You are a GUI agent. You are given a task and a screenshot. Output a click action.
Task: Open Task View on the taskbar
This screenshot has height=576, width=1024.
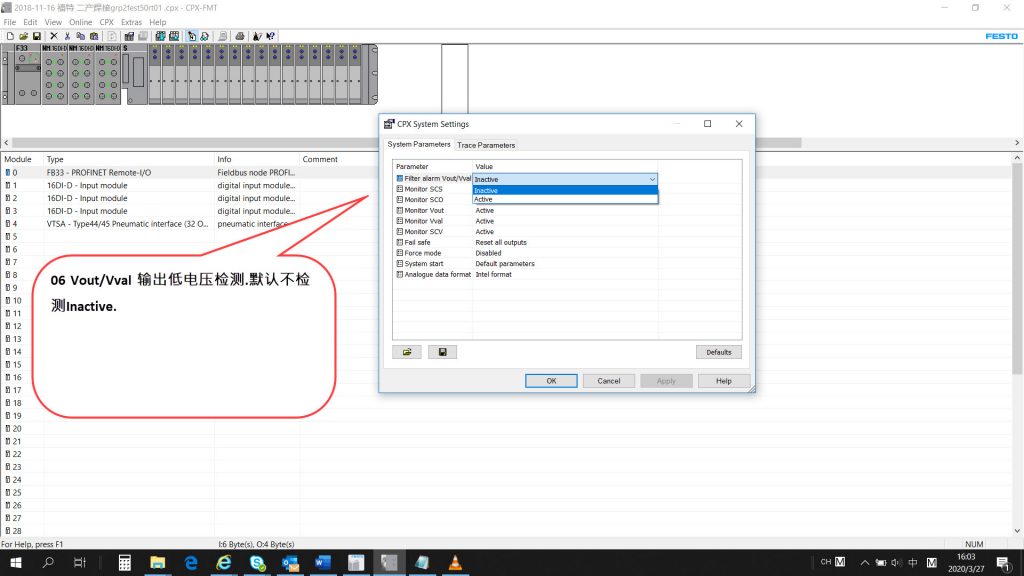tap(80, 562)
